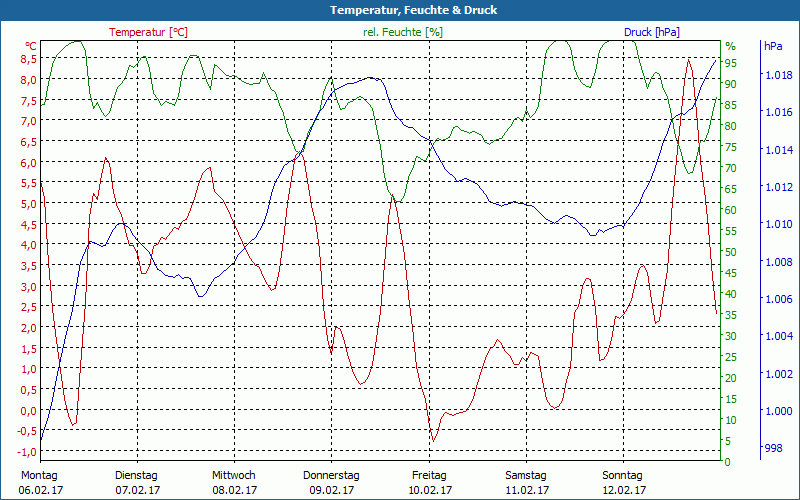Click the '90' humidity axis value
Viewport: 800px width, 500px height.
tap(731, 84)
